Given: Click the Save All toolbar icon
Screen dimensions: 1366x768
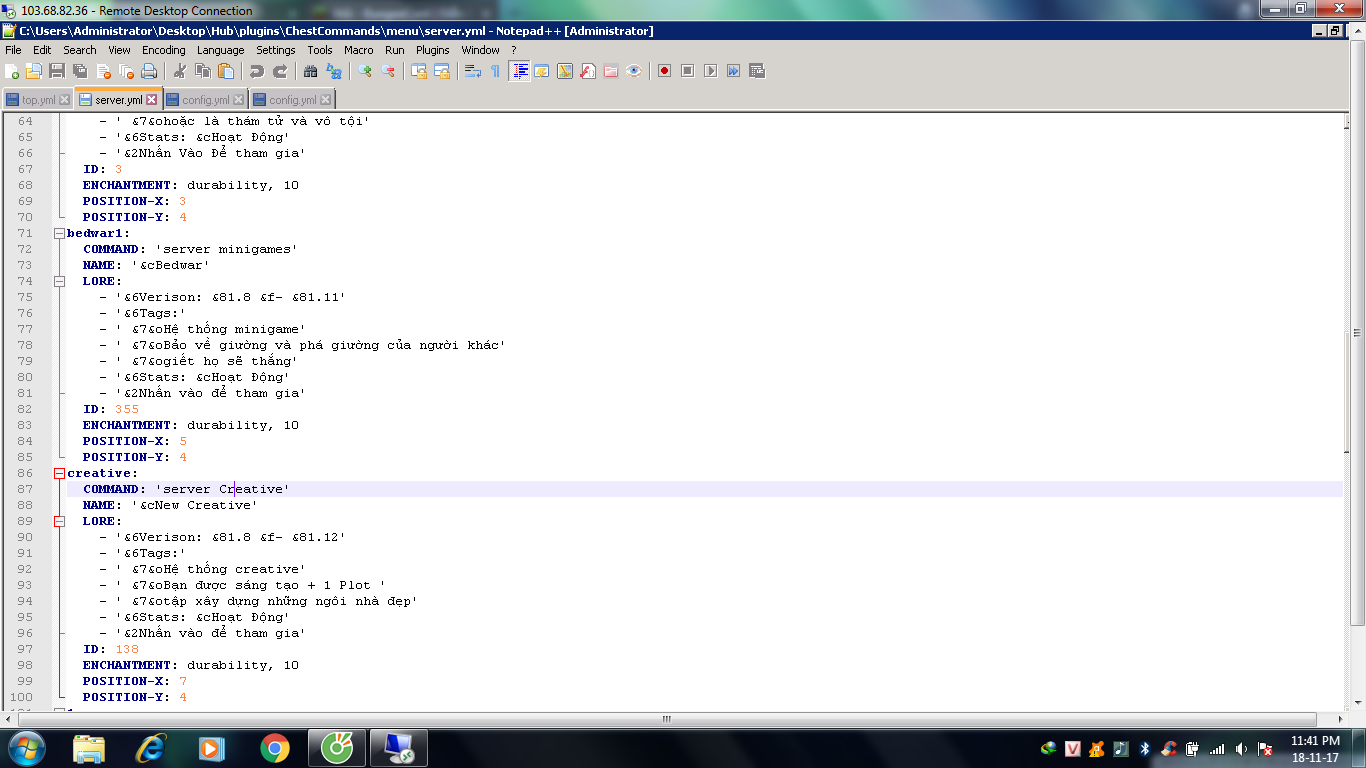Looking at the screenshot, I should tap(80, 71).
